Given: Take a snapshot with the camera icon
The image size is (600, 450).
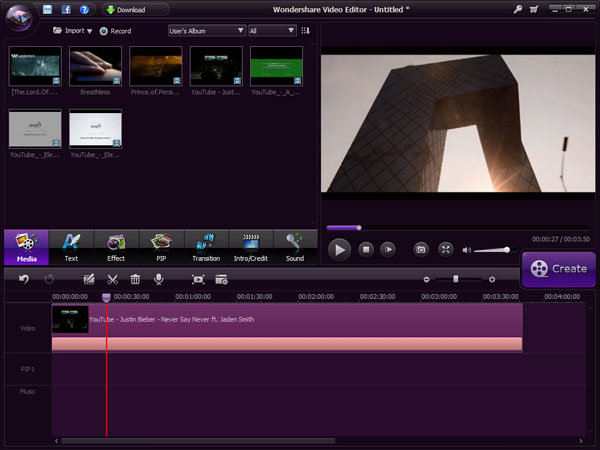Looking at the screenshot, I should [x=421, y=249].
